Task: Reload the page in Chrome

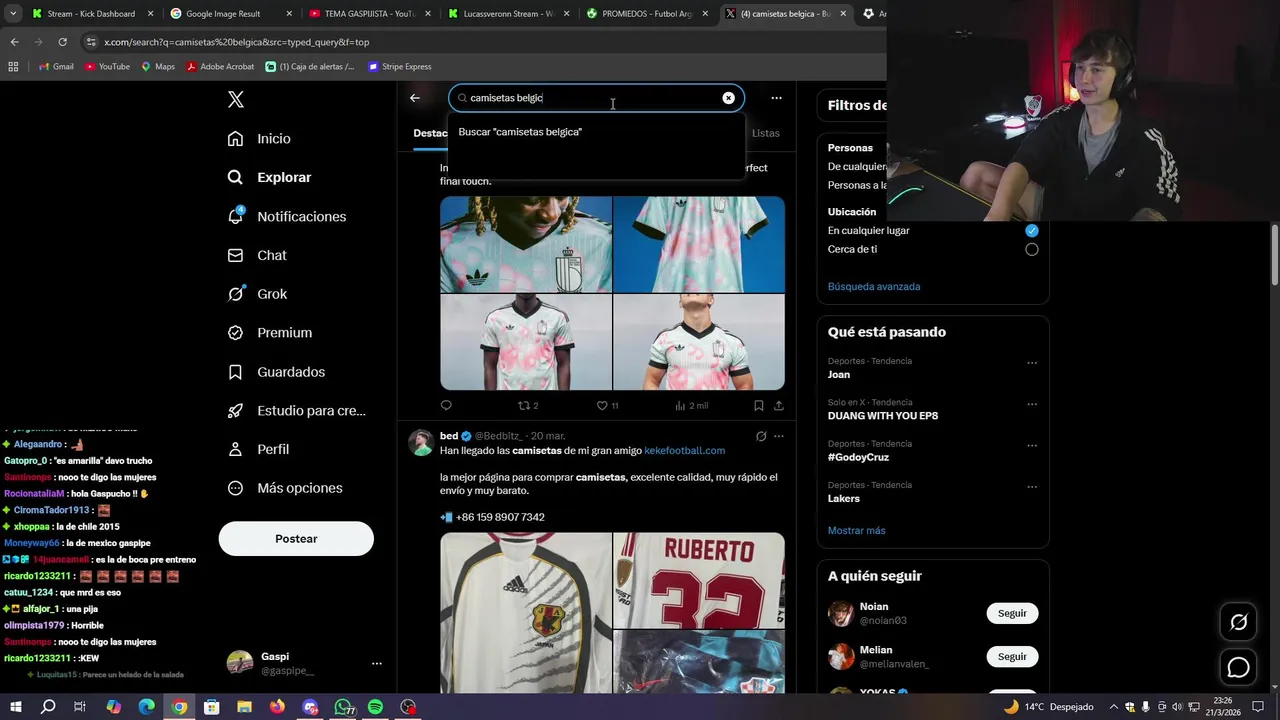Action: [x=62, y=42]
